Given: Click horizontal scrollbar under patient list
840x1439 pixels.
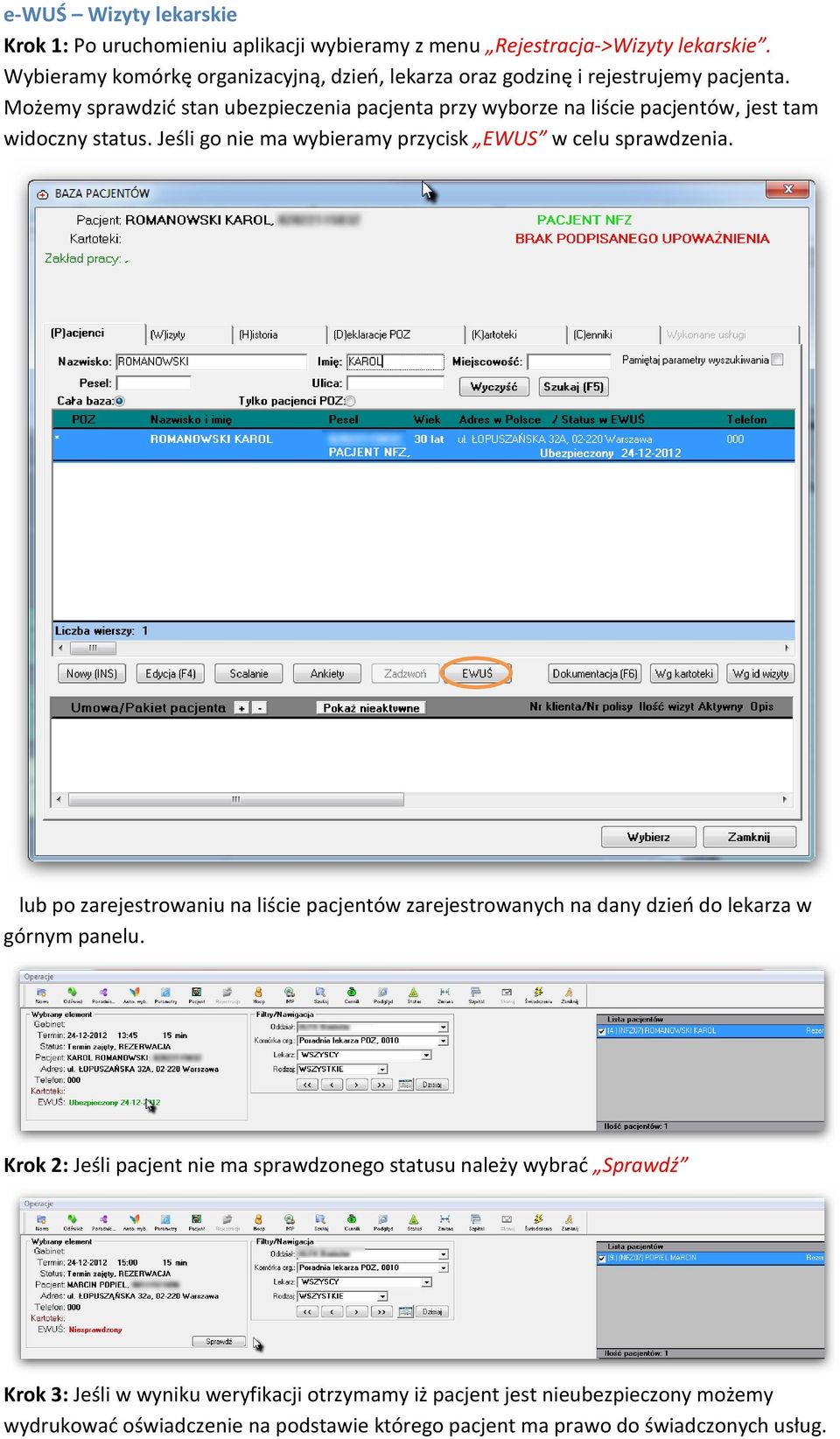Looking at the screenshot, I should click(423, 648).
